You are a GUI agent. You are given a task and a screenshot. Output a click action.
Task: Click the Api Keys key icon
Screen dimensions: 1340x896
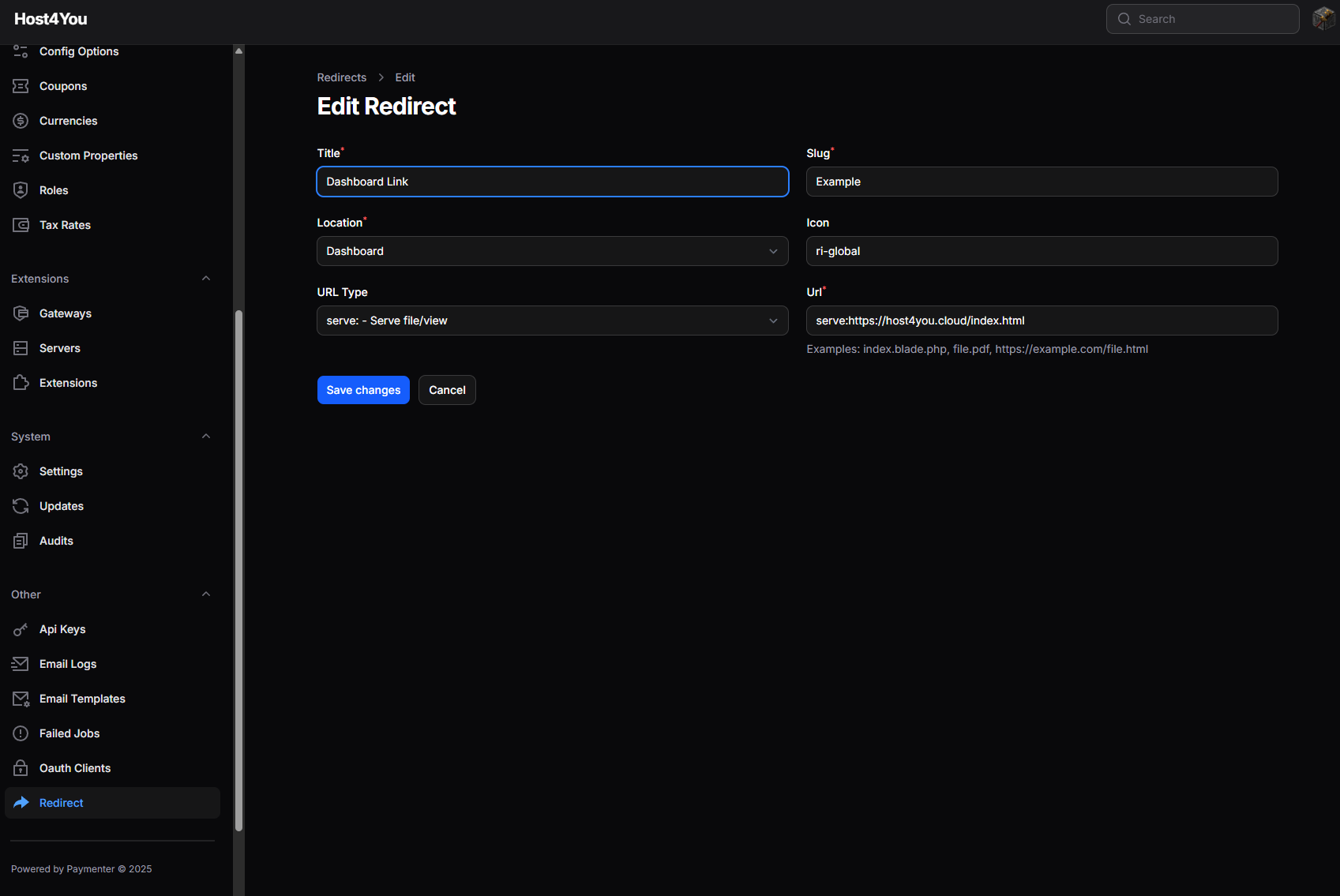pos(21,629)
